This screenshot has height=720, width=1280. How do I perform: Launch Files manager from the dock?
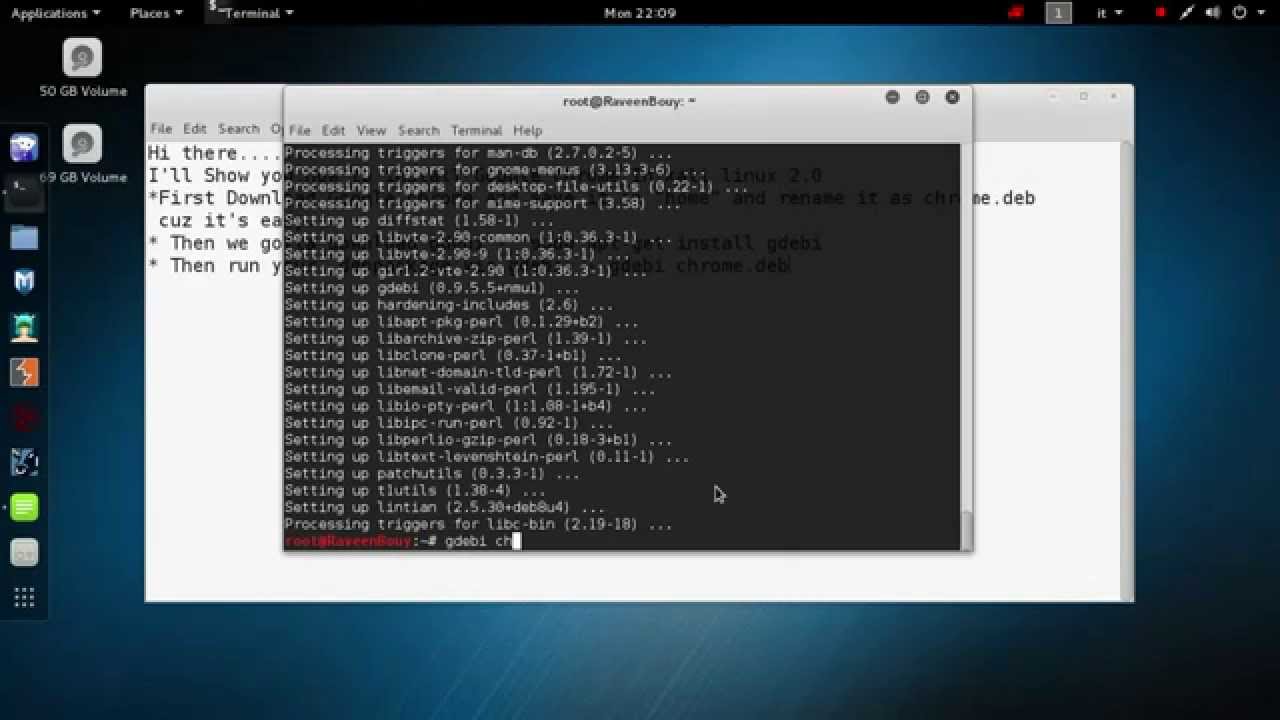click(24, 237)
